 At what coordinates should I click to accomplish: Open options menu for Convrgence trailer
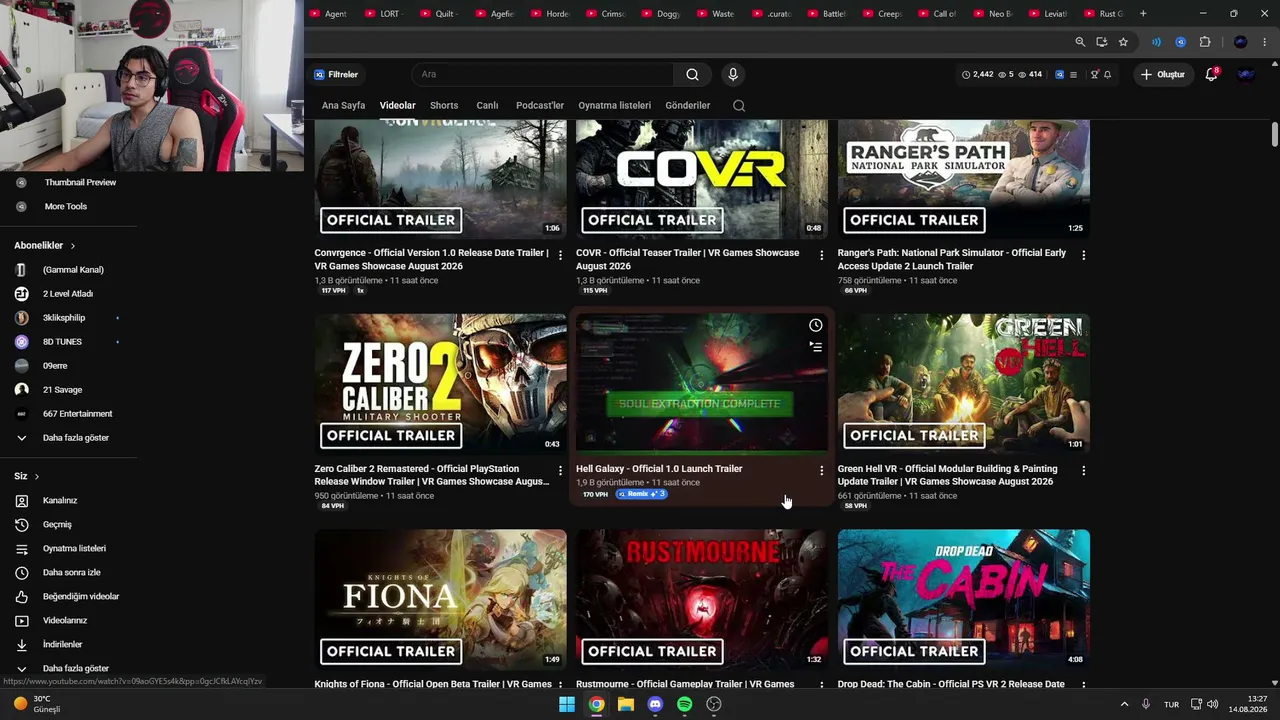[560, 255]
